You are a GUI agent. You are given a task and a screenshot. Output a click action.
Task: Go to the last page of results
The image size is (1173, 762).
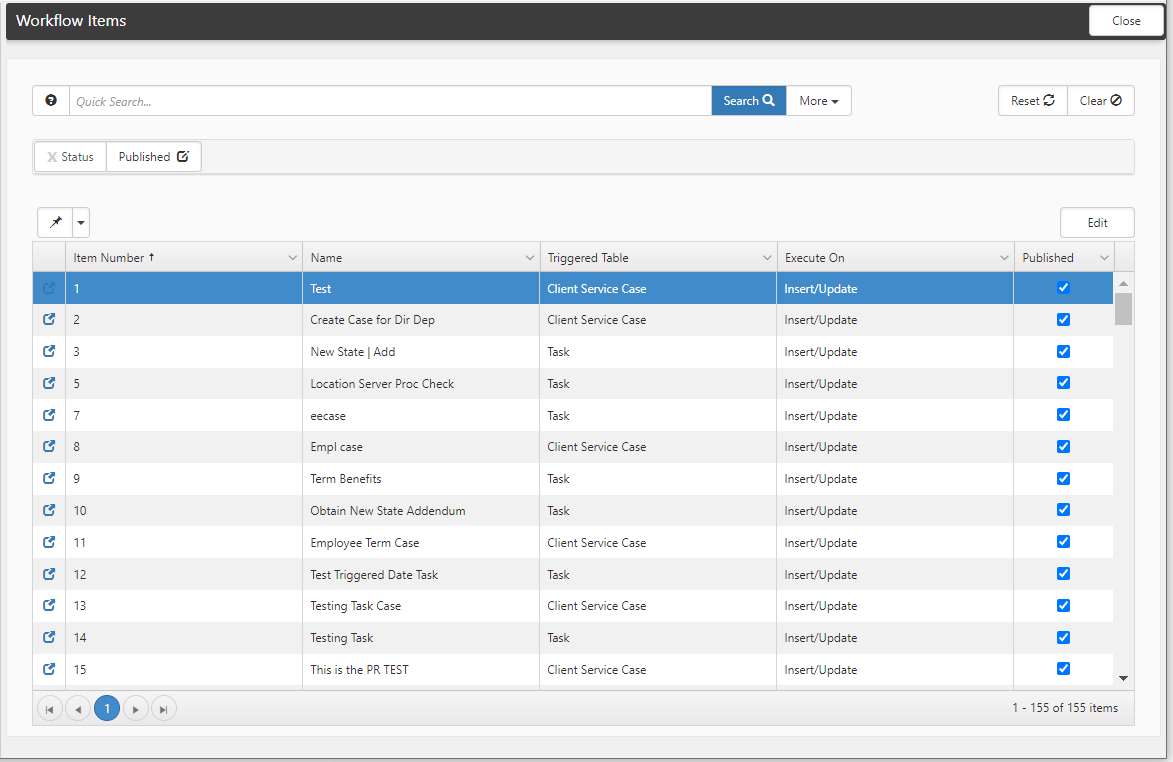tap(163, 709)
